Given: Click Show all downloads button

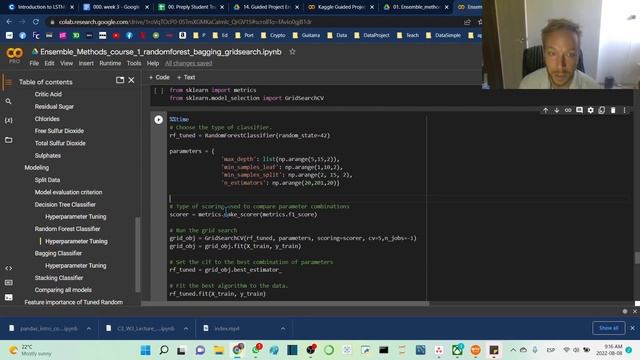Looking at the screenshot, I should 608,328.
